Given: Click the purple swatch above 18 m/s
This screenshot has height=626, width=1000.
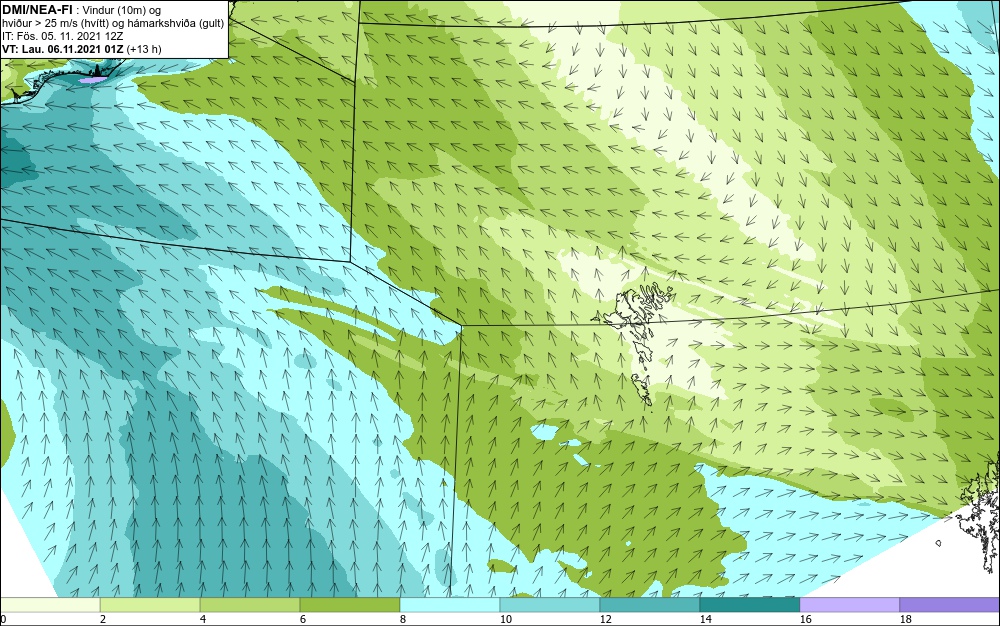Looking at the screenshot, I should pos(950,605).
